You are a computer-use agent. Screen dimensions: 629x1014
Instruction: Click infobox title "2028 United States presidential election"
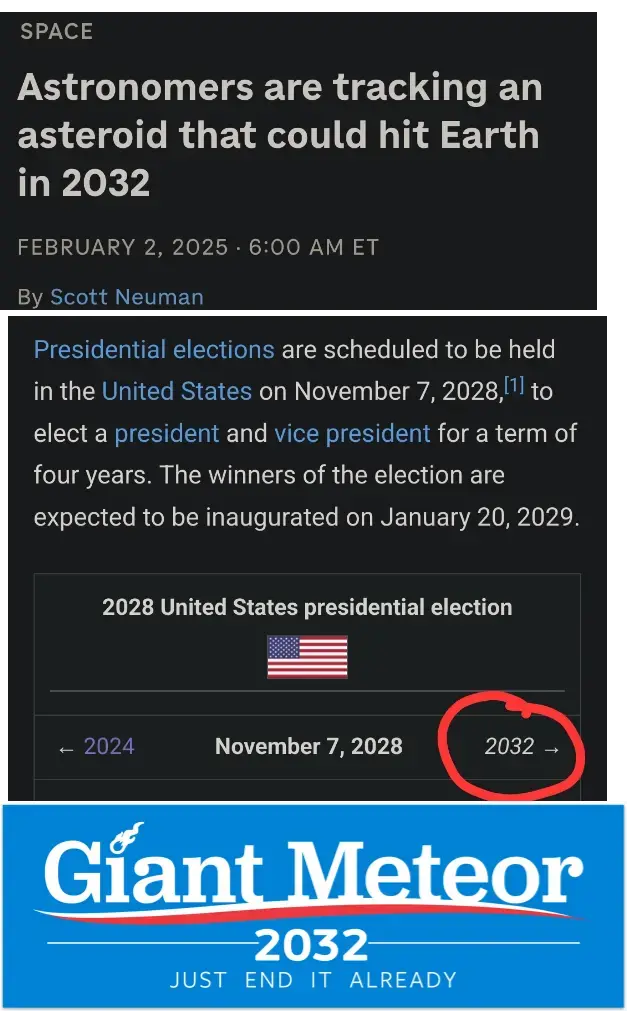(307, 607)
